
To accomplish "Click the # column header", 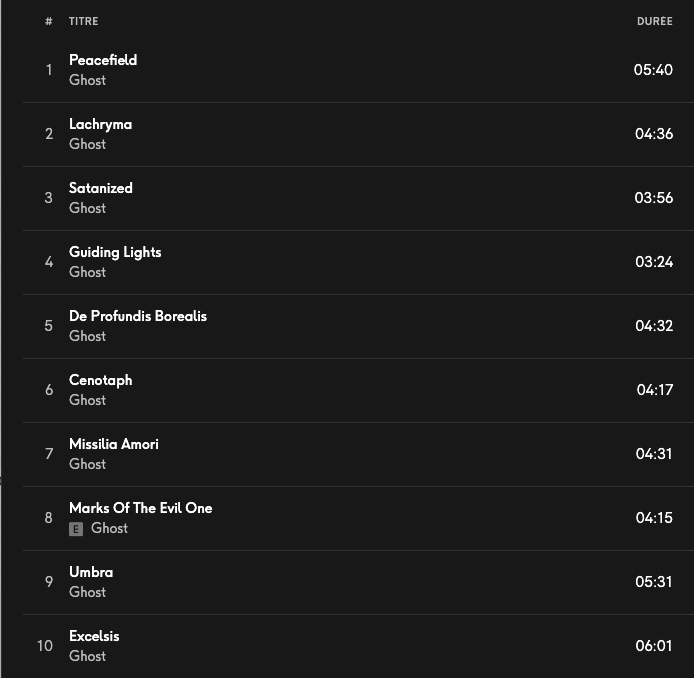I will pos(48,21).
